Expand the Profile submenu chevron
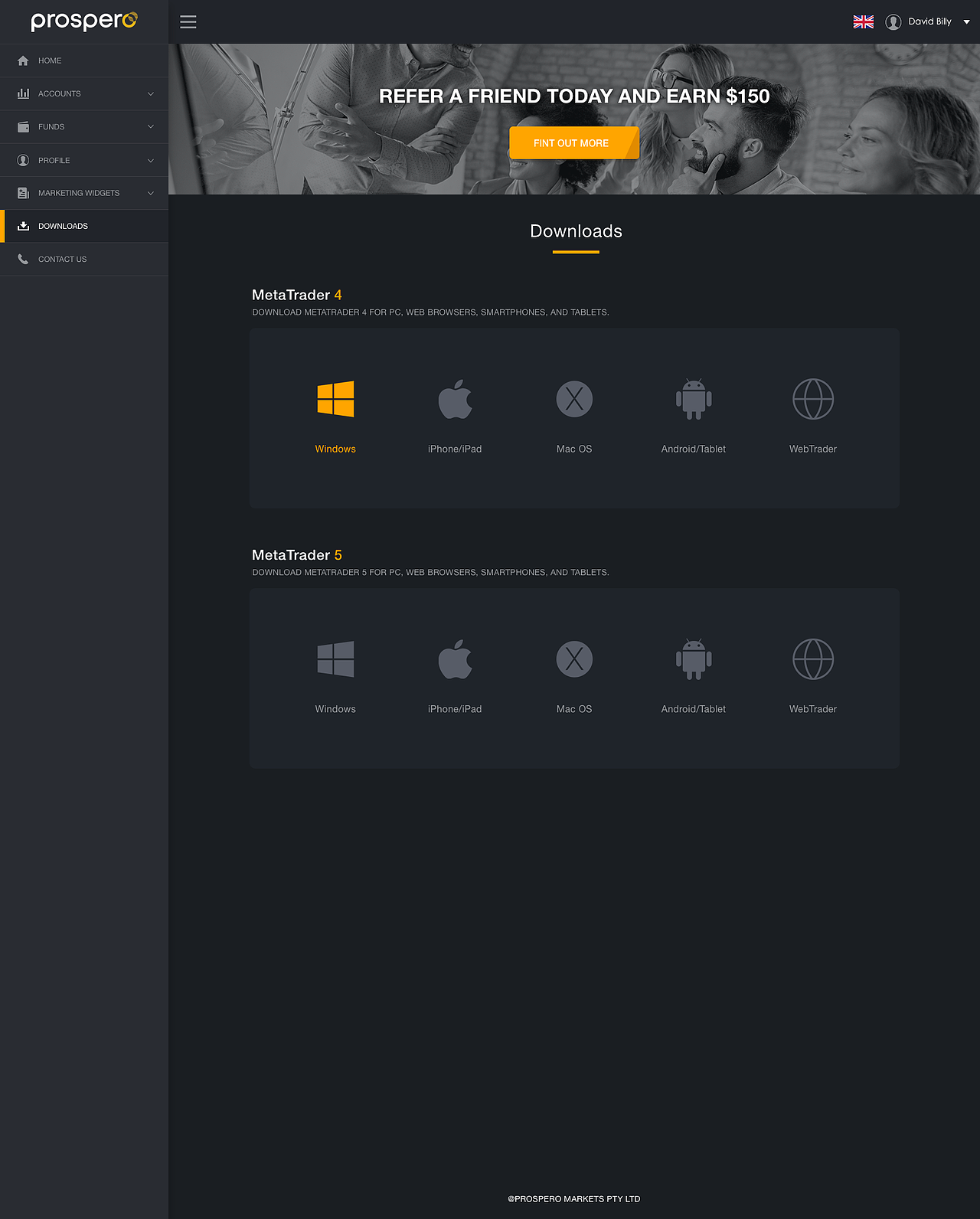The height and width of the screenshot is (1219, 980). [x=151, y=160]
